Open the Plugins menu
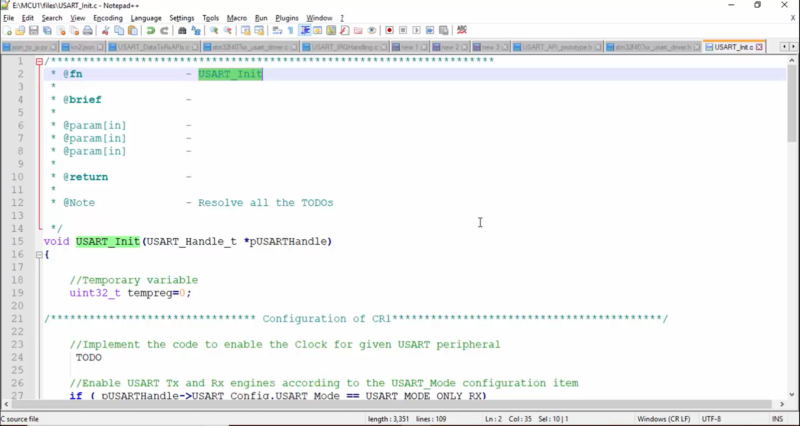800x426 pixels. 287,18
